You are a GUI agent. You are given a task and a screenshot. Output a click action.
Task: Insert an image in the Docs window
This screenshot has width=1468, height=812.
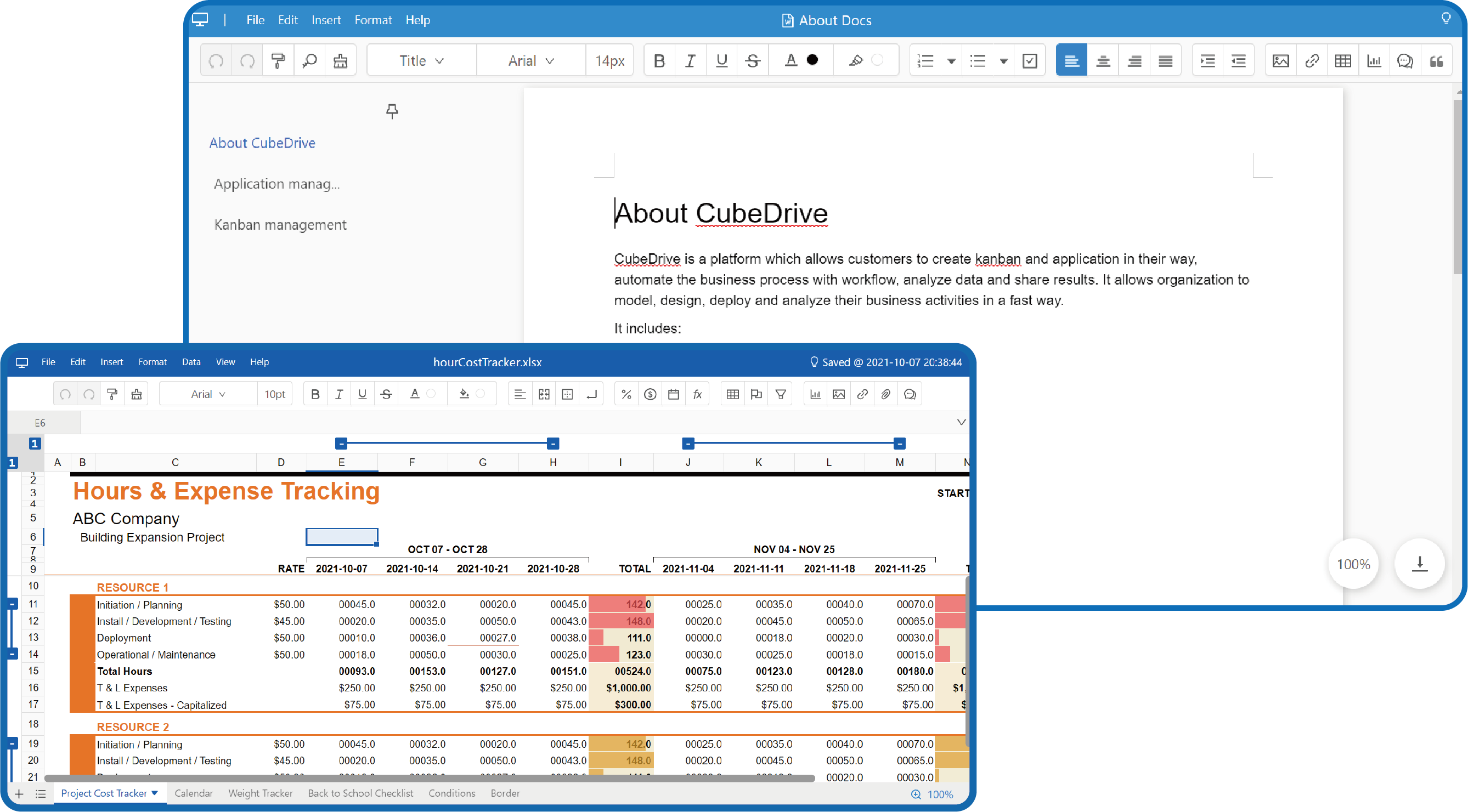(x=1280, y=60)
